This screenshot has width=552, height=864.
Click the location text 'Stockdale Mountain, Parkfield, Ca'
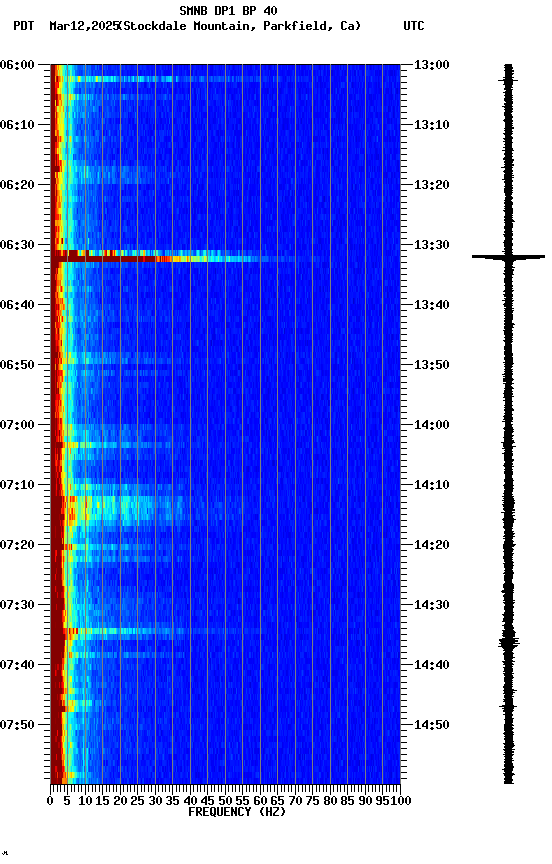(x=239, y=26)
